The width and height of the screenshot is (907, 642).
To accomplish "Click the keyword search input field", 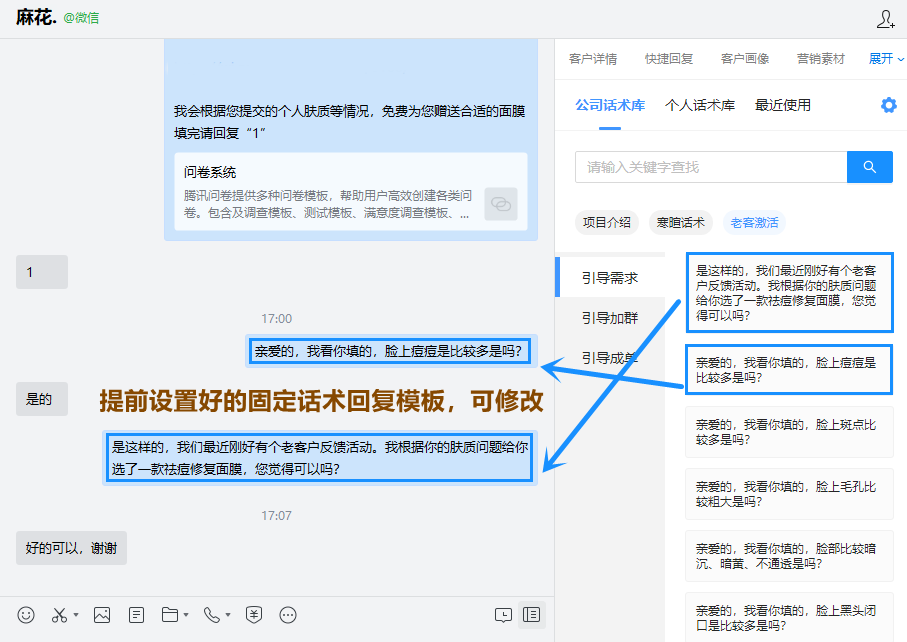I will (710, 167).
